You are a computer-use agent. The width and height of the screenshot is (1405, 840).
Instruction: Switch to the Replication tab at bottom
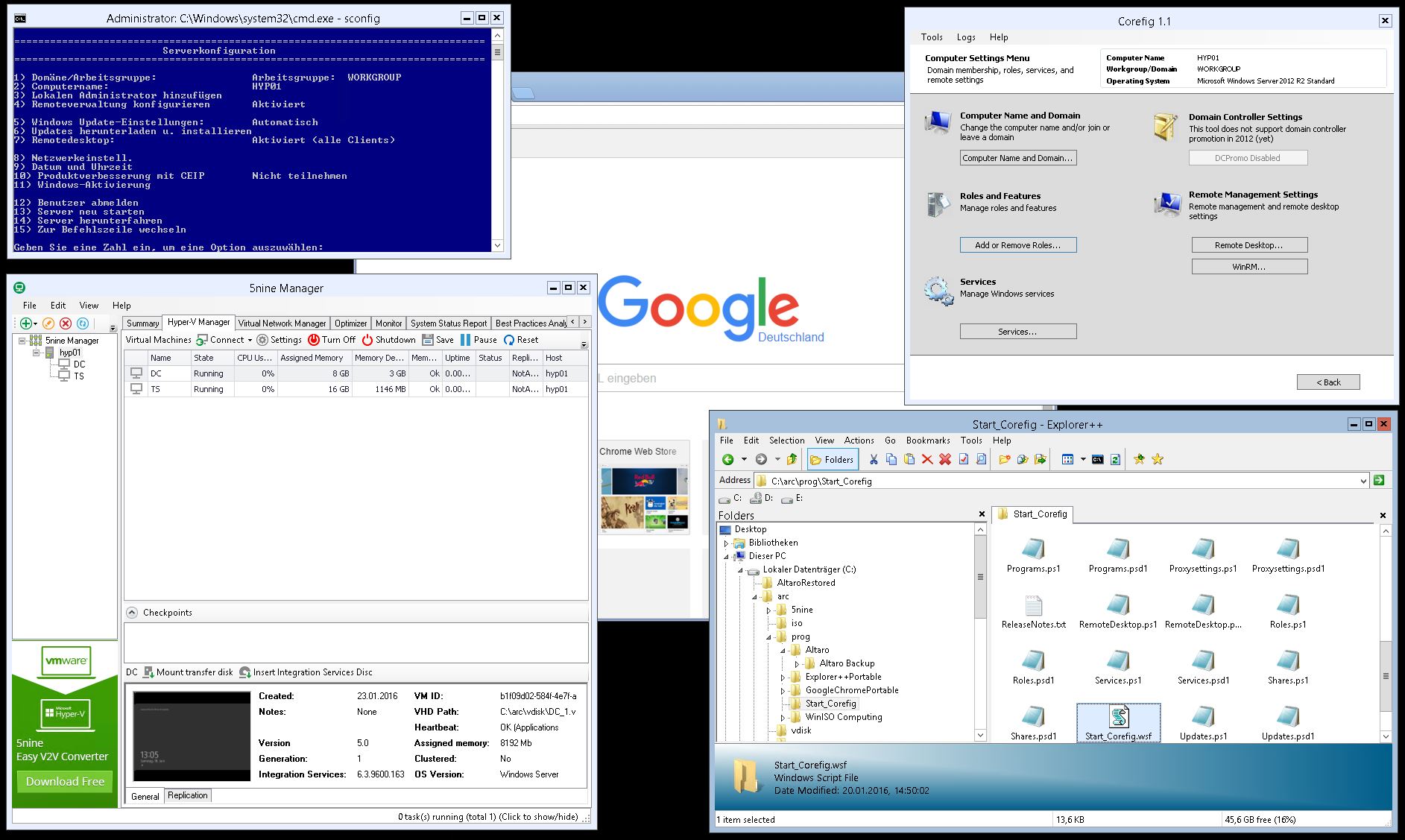tap(188, 795)
